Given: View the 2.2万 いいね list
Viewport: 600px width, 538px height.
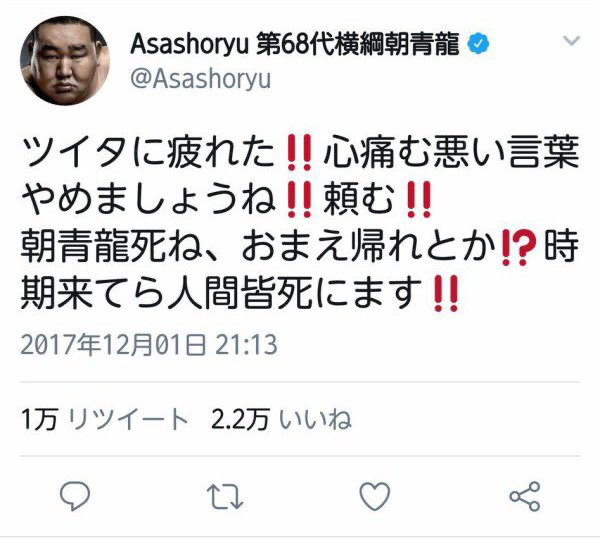Looking at the screenshot, I should 281,419.
